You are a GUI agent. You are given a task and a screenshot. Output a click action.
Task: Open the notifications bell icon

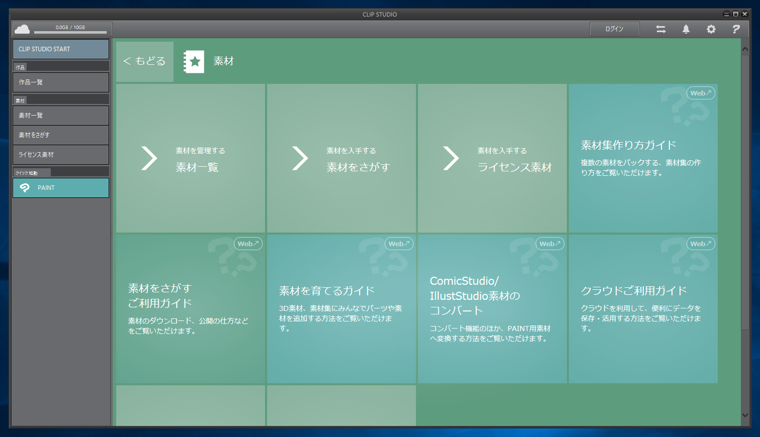(686, 29)
